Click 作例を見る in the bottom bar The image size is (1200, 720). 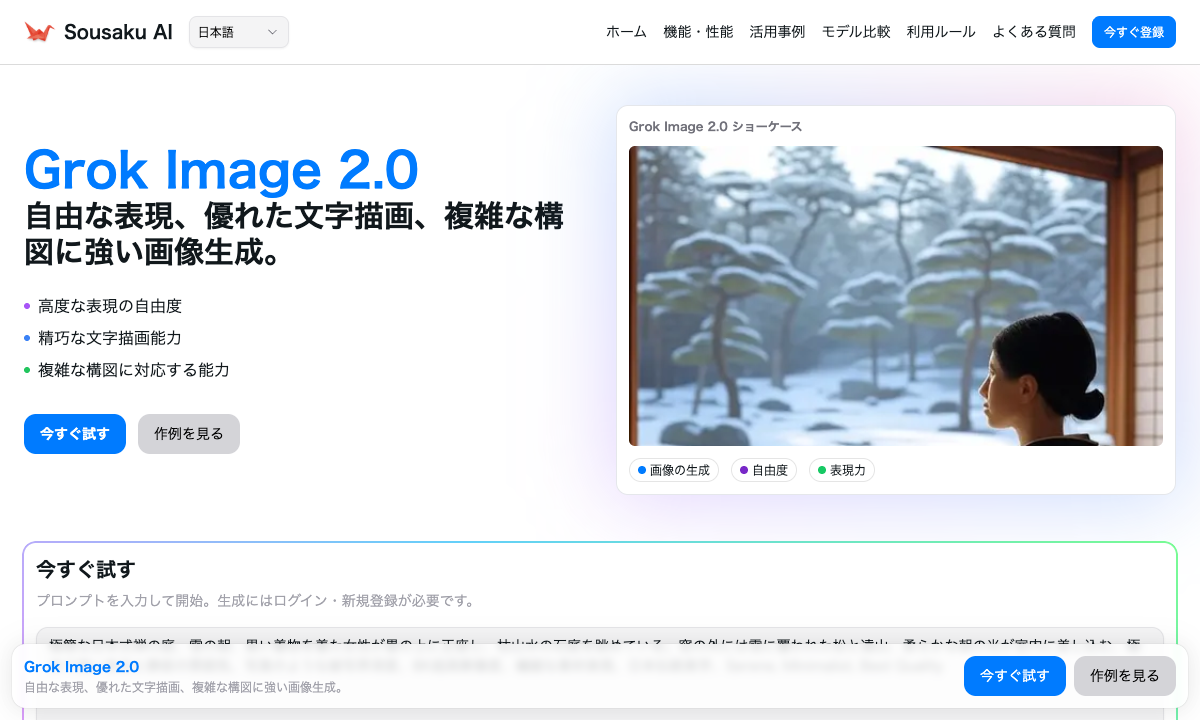(1124, 675)
